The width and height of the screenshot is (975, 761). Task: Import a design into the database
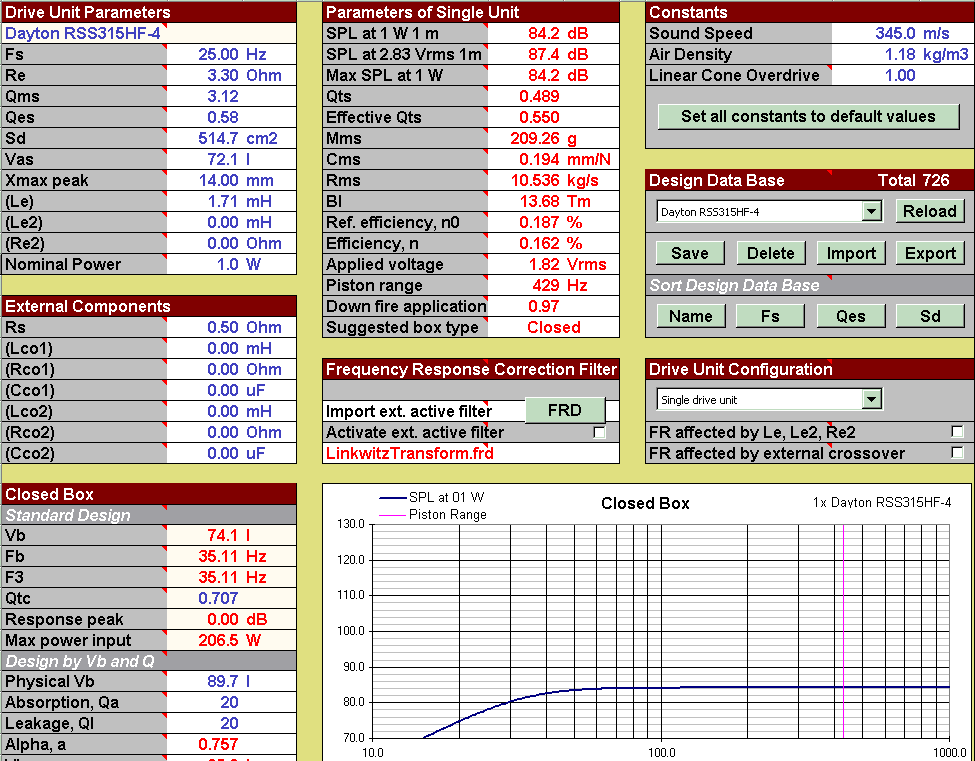point(851,254)
